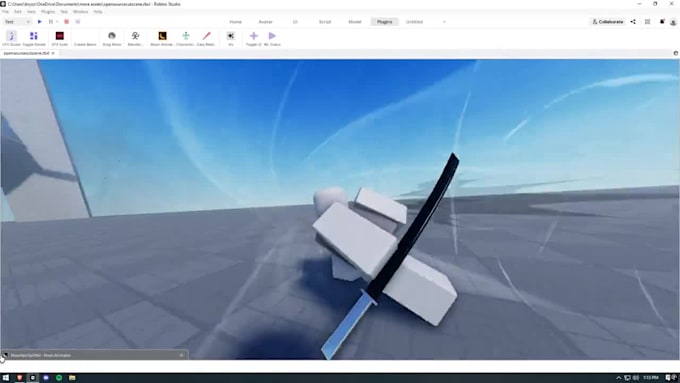
Task: Open Discord from the taskbar
Action: [x=46, y=378]
